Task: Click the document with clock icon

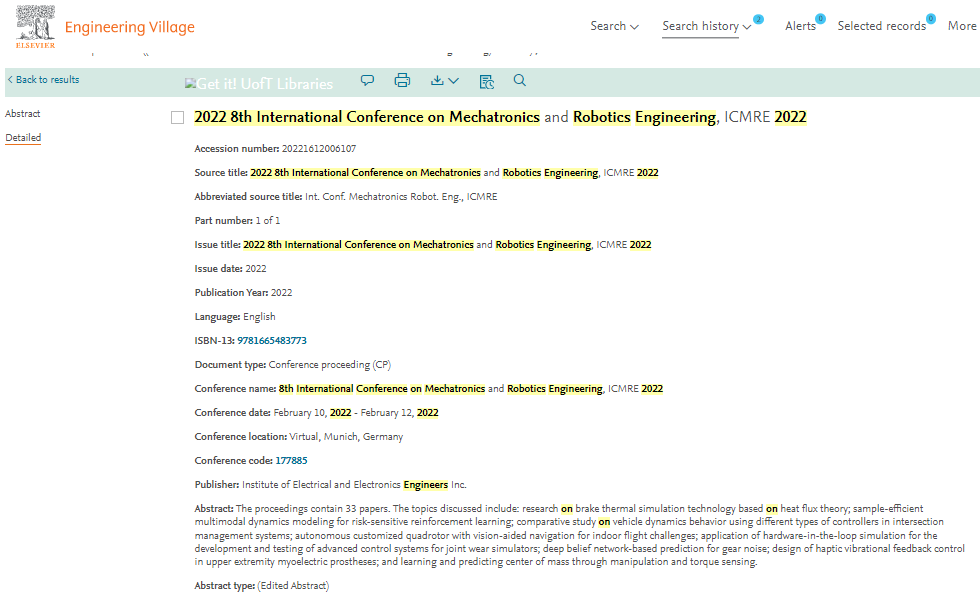Action: 486,81
